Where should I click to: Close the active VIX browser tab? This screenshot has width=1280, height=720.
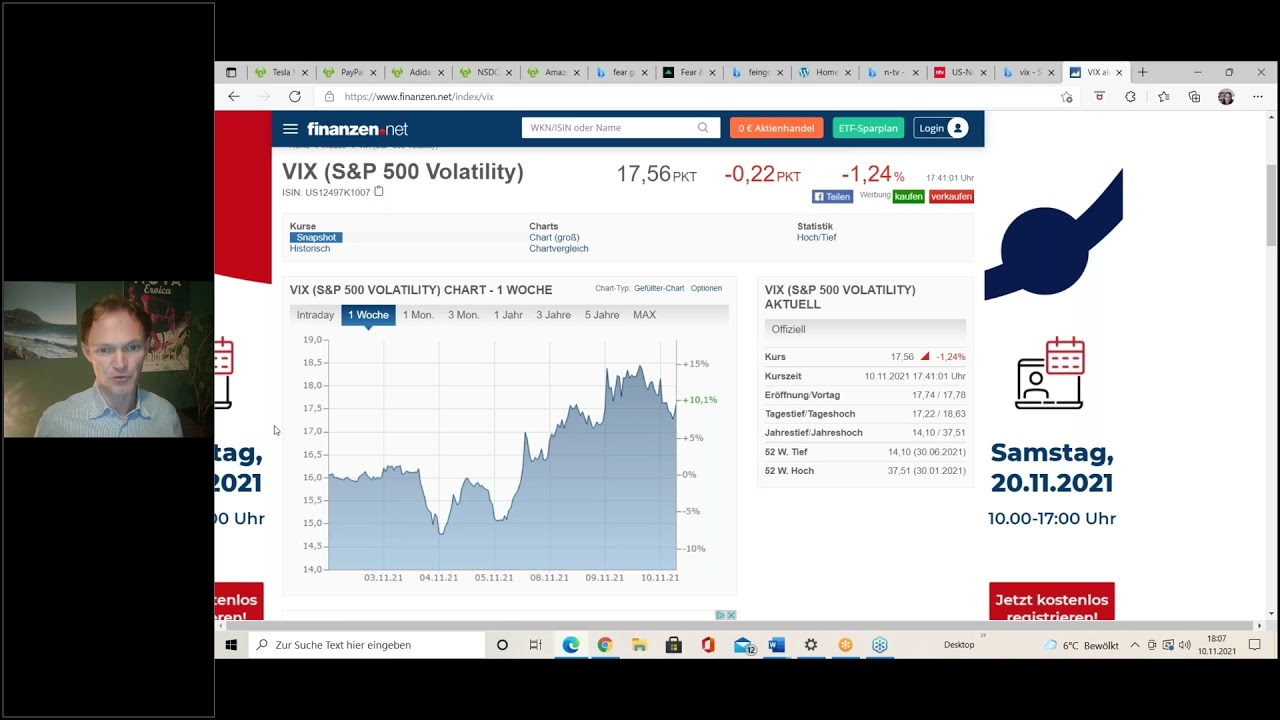pos(1119,72)
